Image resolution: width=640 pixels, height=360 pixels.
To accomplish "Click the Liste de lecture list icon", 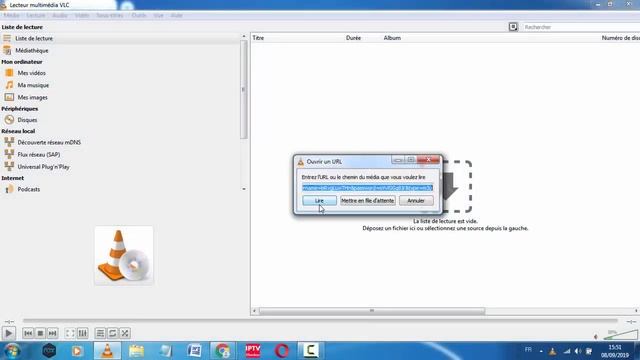I will [x=7, y=38].
